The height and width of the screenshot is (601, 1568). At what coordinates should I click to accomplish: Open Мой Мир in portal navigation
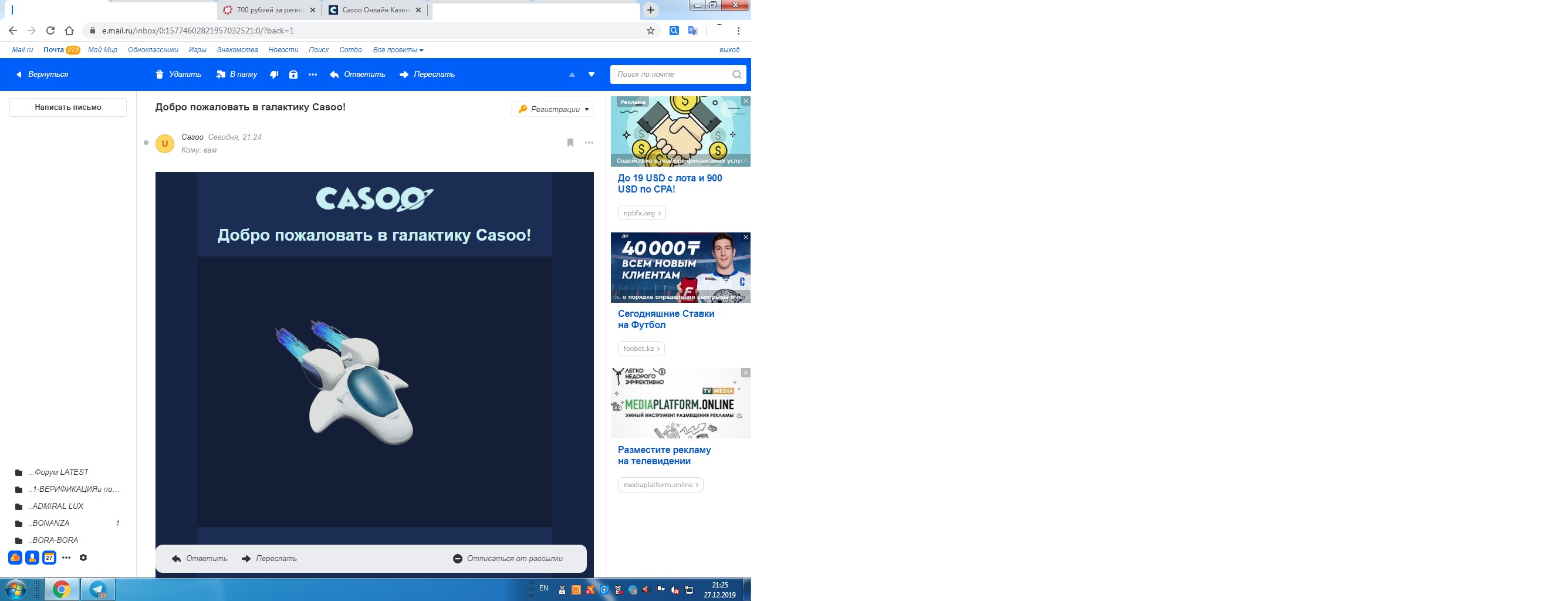[x=102, y=50]
